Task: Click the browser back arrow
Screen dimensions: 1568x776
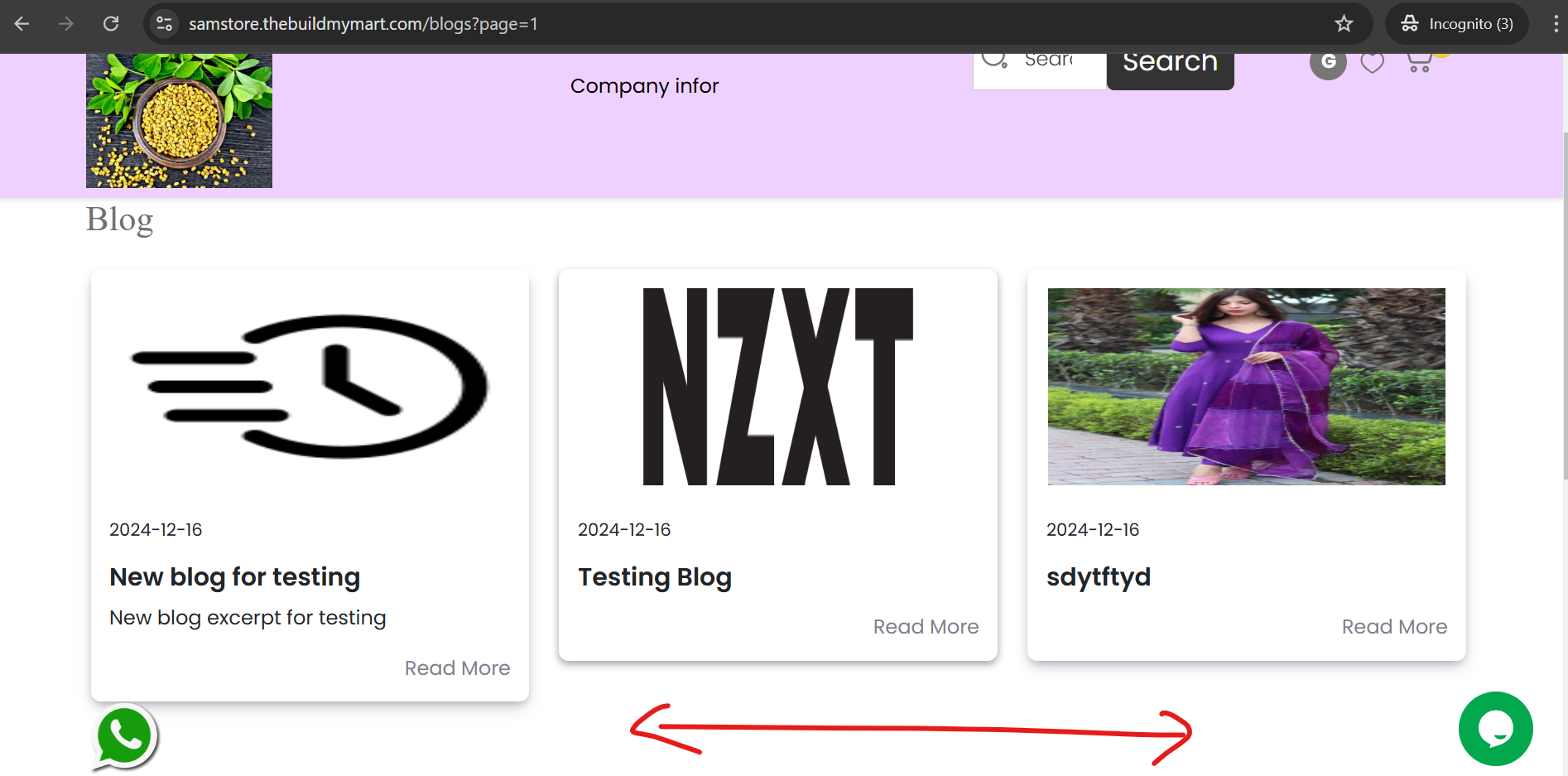Action: click(x=22, y=24)
